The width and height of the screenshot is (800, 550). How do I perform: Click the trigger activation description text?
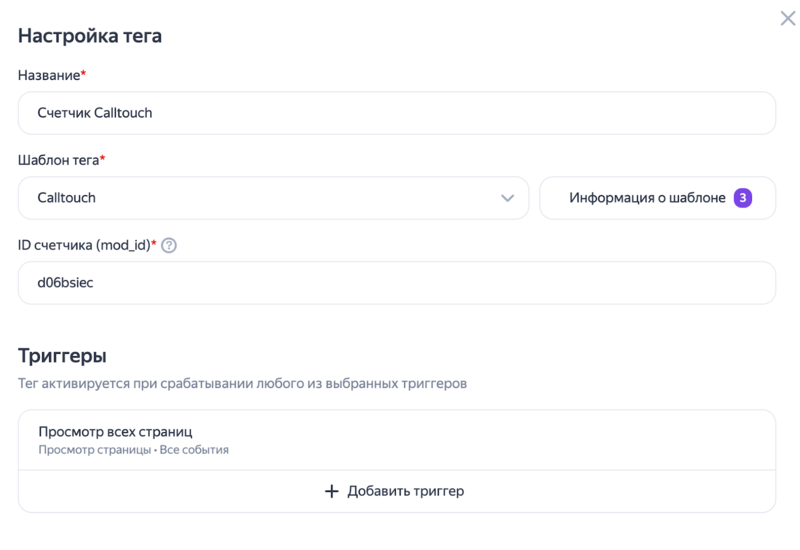click(242, 383)
